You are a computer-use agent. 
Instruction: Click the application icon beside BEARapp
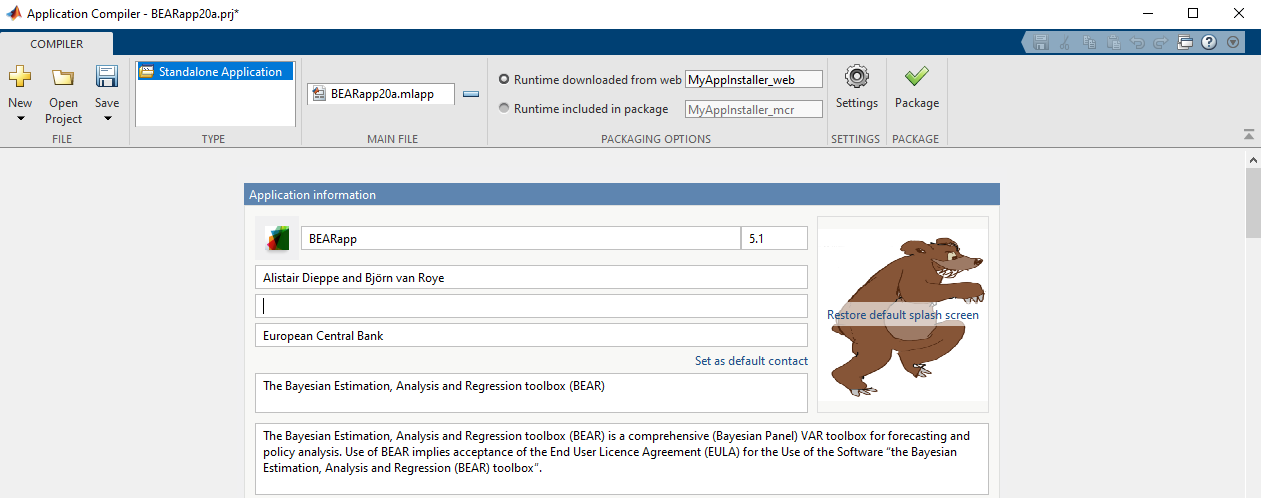coord(277,238)
